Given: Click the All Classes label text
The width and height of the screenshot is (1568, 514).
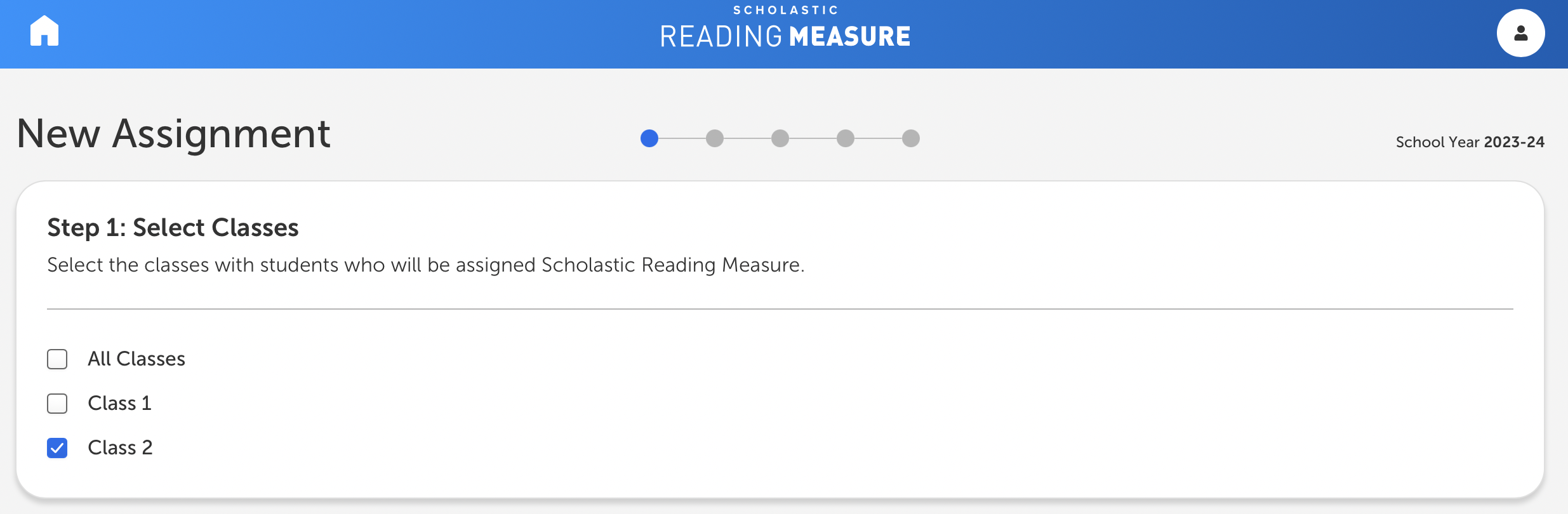Looking at the screenshot, I should [x=136, y=359].
